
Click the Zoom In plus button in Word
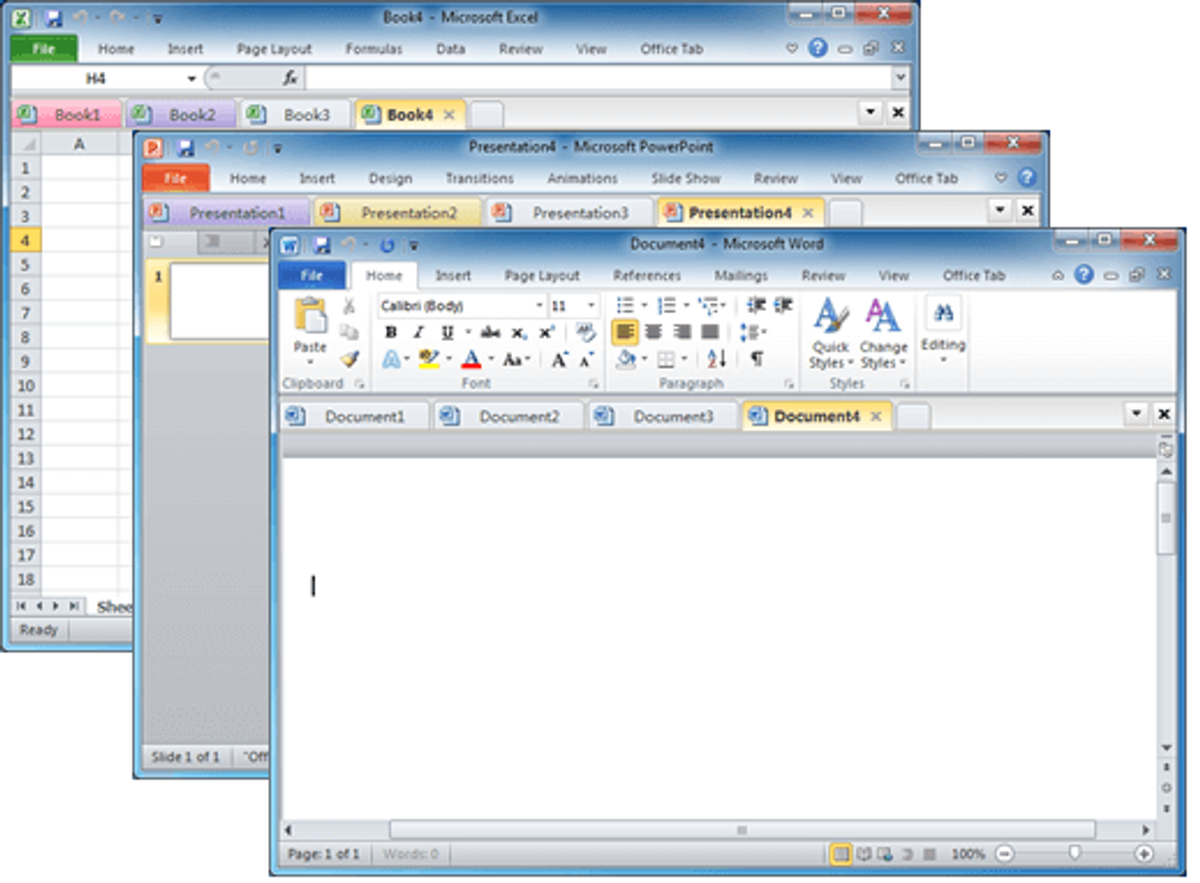click(1144, 854)
